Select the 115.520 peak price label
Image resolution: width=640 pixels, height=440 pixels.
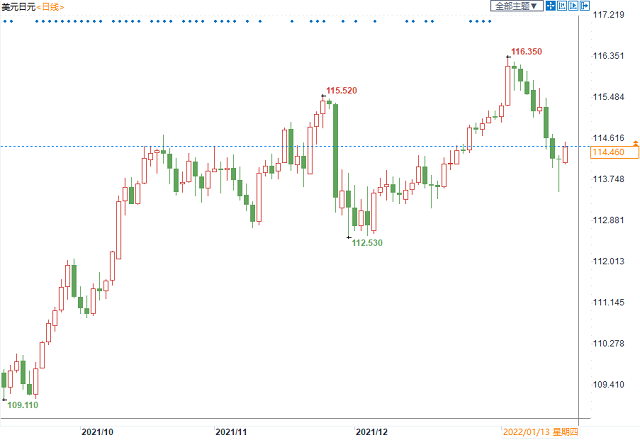pyautogui.click(x=342, y=91)
